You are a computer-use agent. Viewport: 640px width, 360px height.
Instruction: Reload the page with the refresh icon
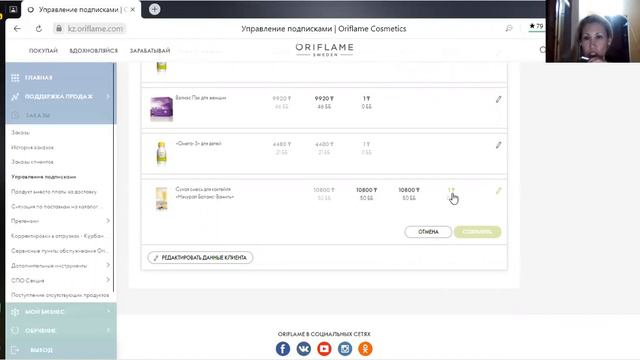39,29
